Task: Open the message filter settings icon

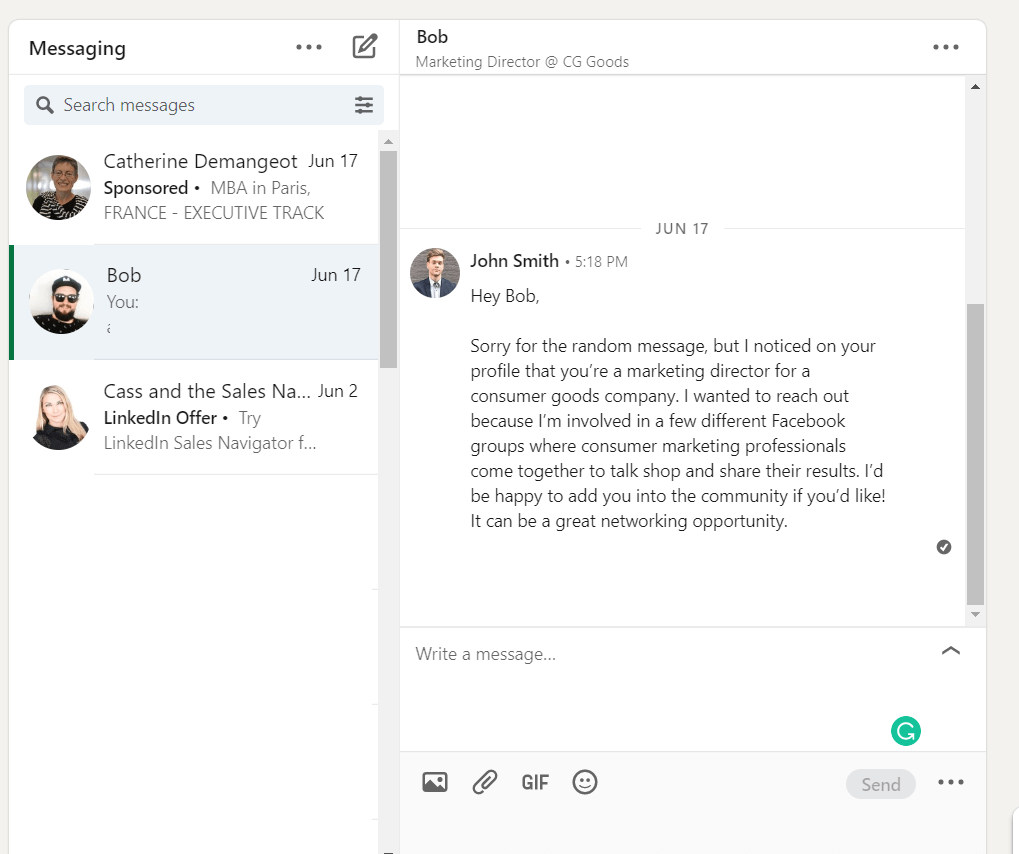Action: pyautogui.click(x=363, y=104)
